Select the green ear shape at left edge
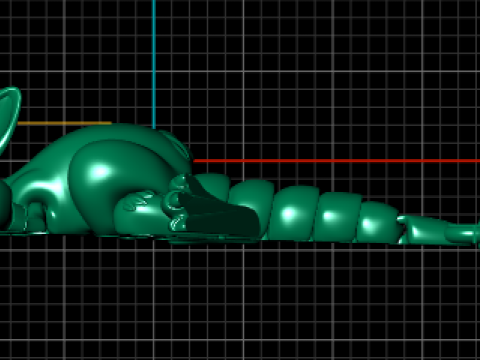This screenshot has height=360, width=480. coord(9,118)
